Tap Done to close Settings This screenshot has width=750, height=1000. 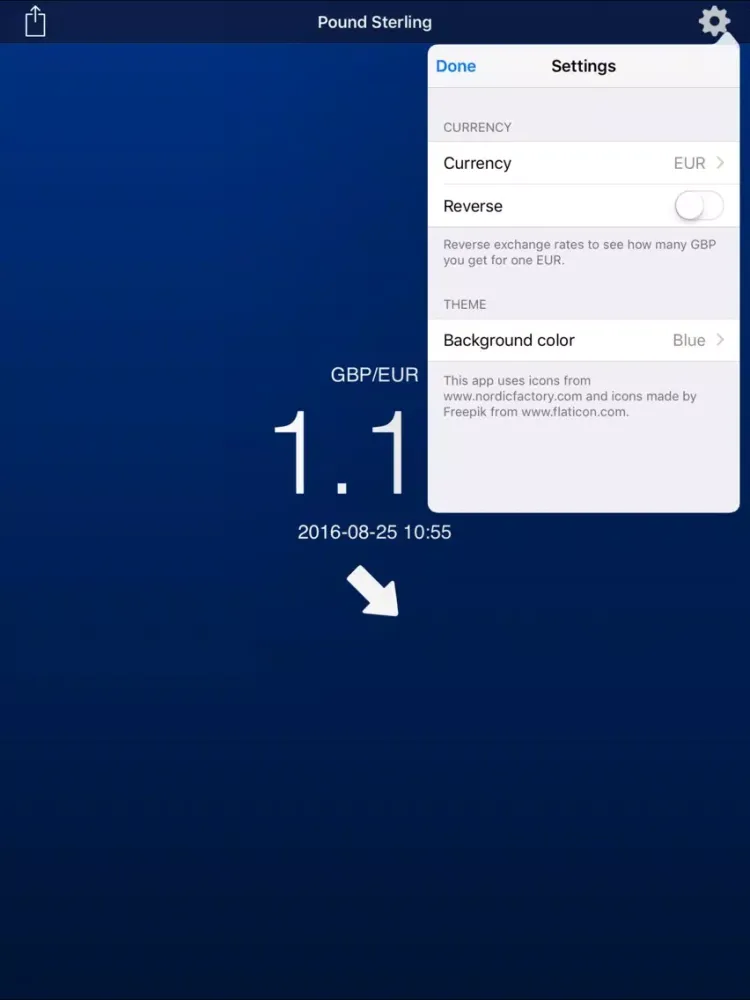(x=455, y=66)
